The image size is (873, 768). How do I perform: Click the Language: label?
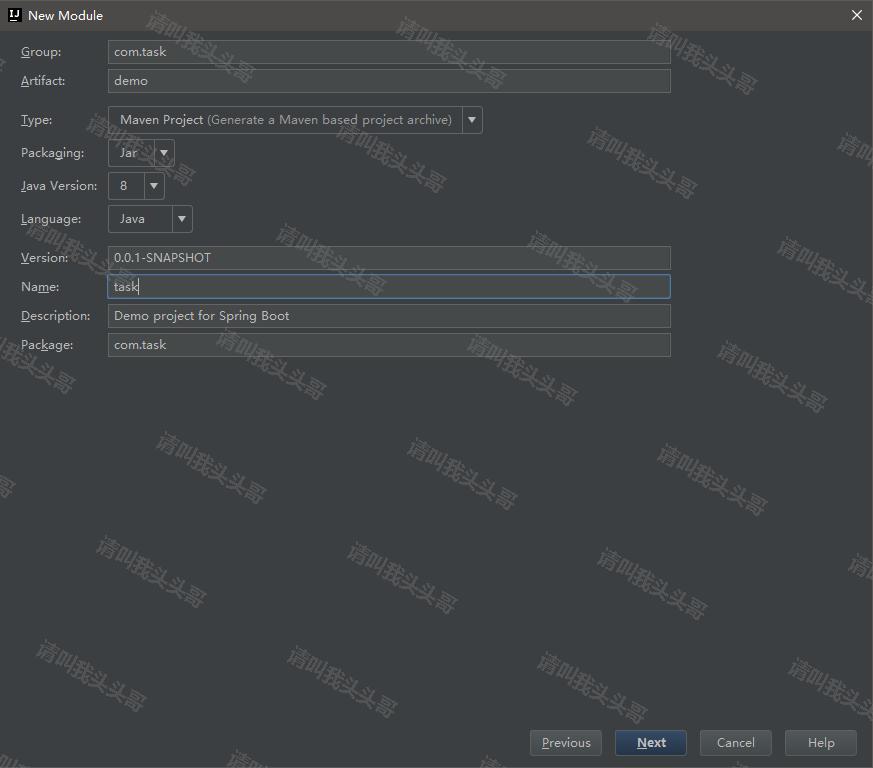(x=51, y=219)
